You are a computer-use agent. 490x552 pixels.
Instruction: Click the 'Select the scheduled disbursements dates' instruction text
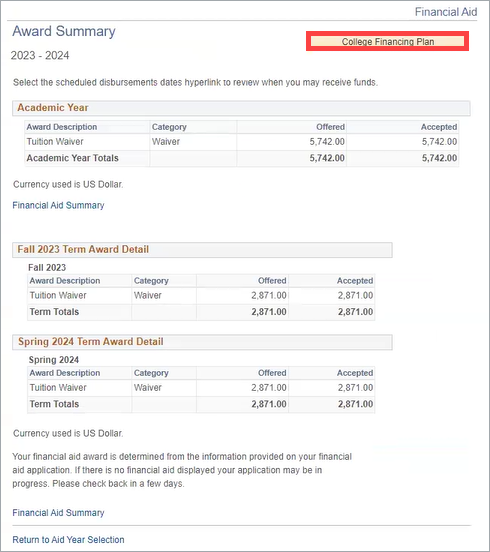[195, 82]
